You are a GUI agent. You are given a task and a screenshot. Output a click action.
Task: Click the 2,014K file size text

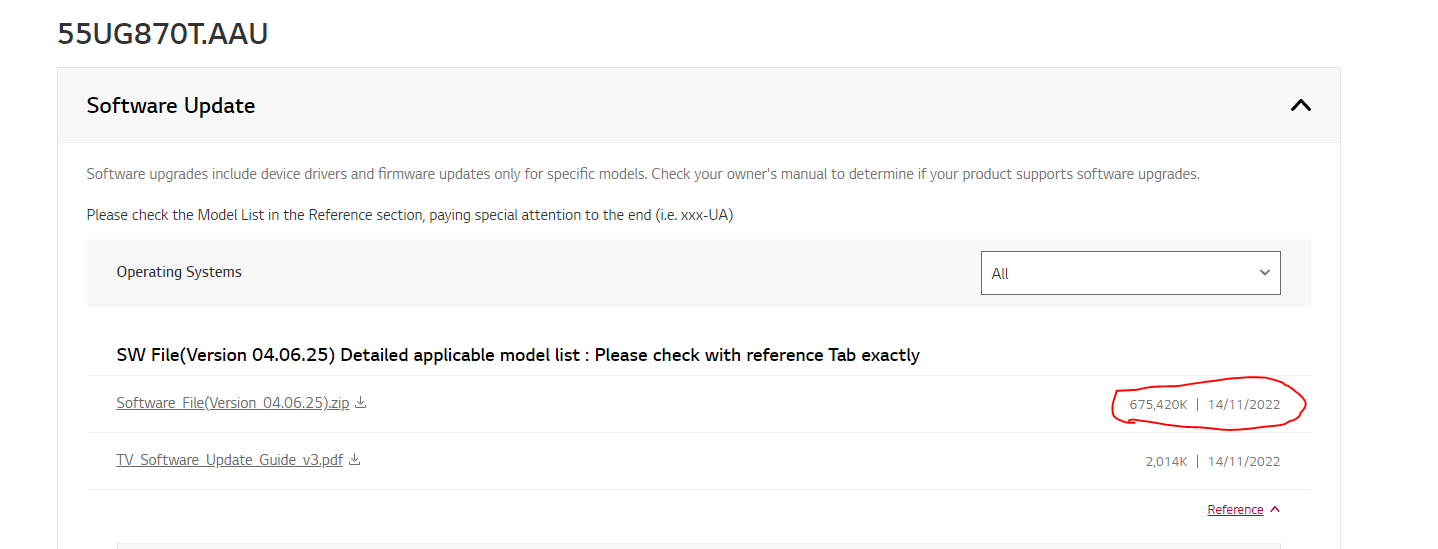pyautogui.click(x=1166, y=462)
